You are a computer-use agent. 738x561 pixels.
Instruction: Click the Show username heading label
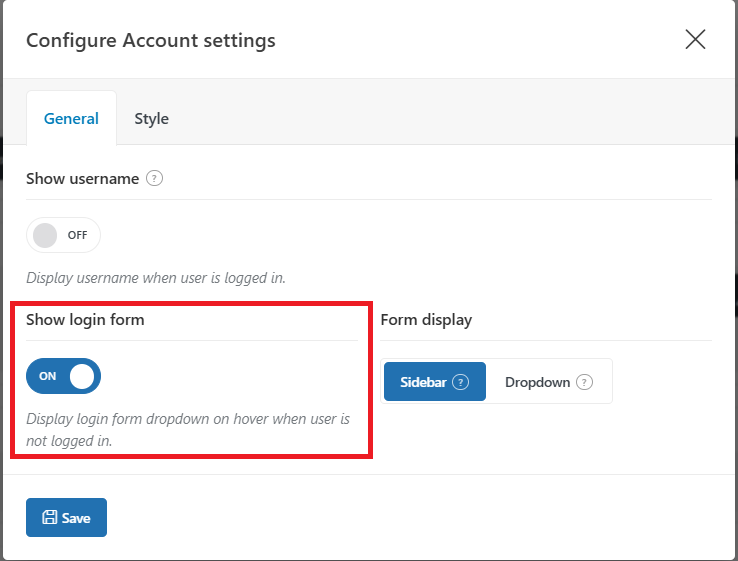click(82, 179)
